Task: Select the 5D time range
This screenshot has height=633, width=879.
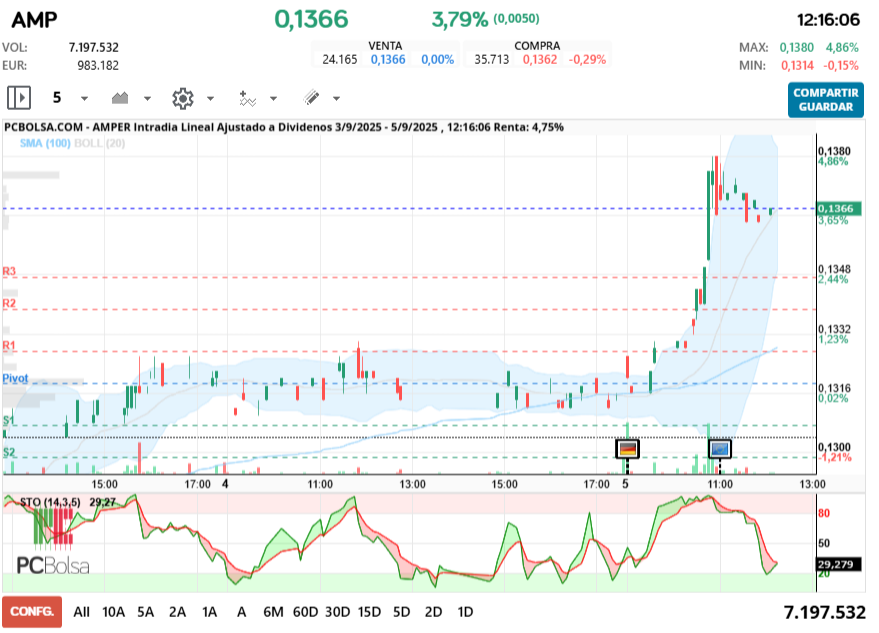Action: click(x=401, y=612)
